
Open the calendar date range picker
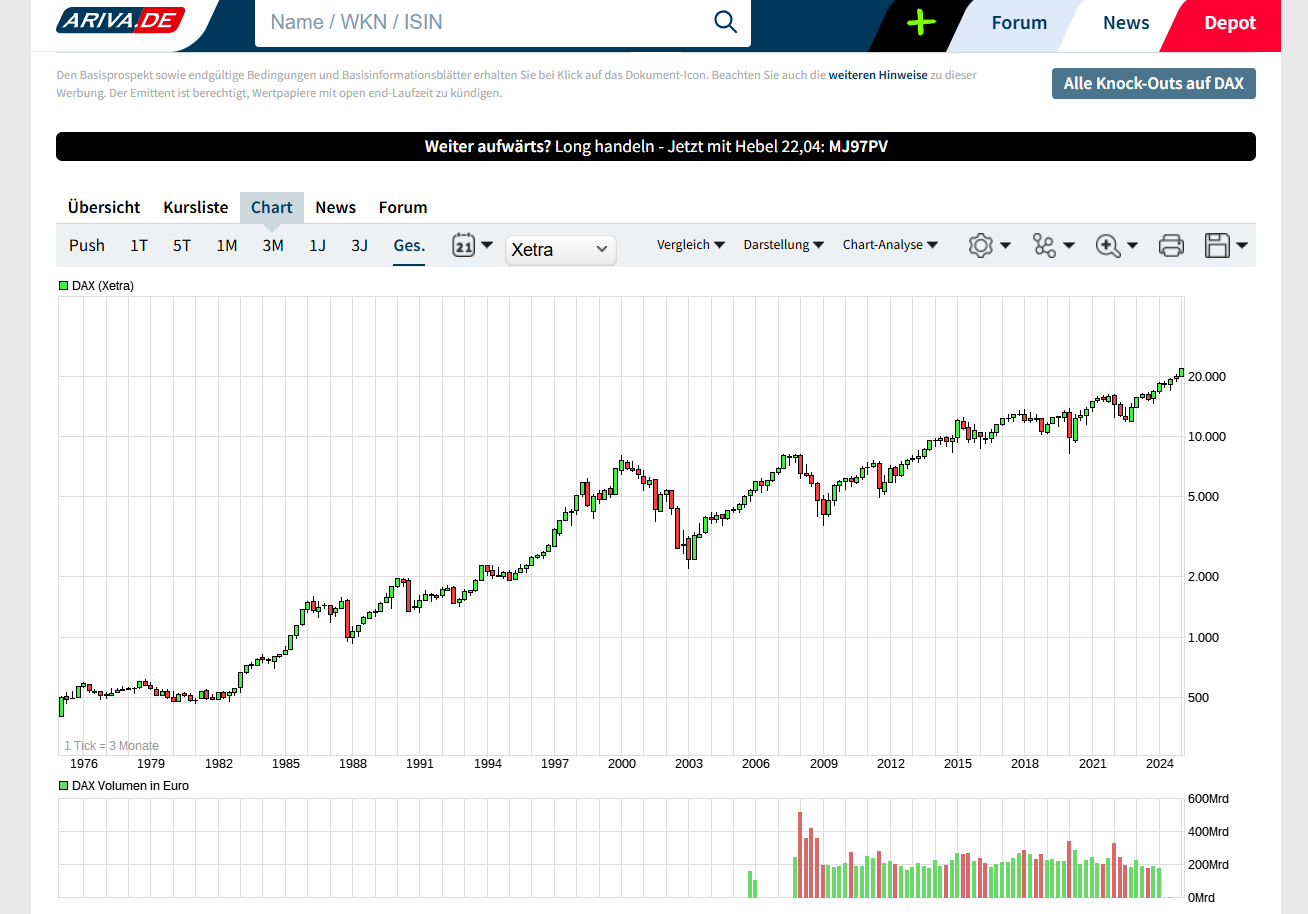[x=473, y=245]
